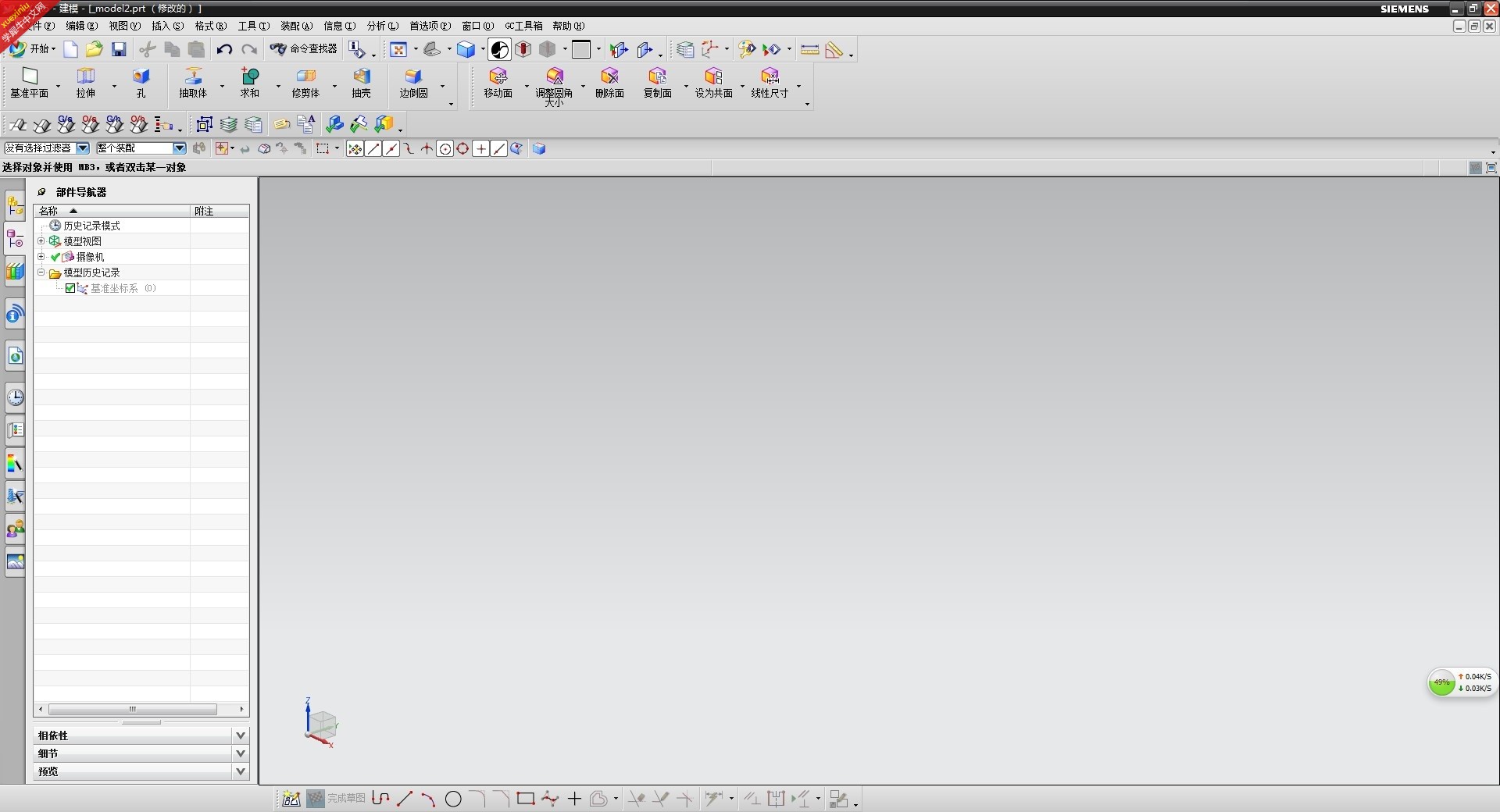The width and height of the screenshot is (1500, 812).
Task: Expand the 摄像机 tree node
Action: [x=41, y=257]
